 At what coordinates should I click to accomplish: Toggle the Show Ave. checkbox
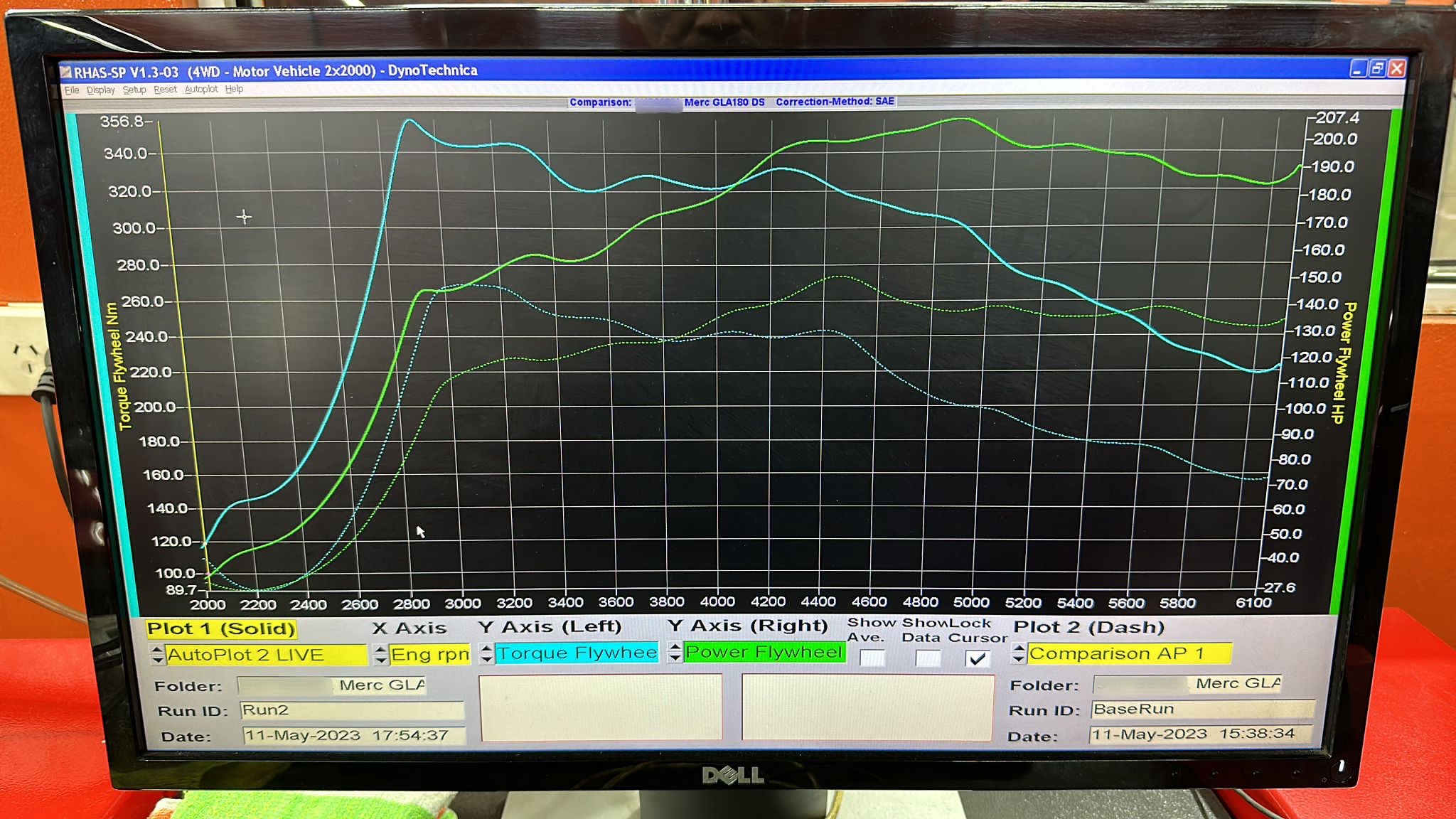(872, 658)
